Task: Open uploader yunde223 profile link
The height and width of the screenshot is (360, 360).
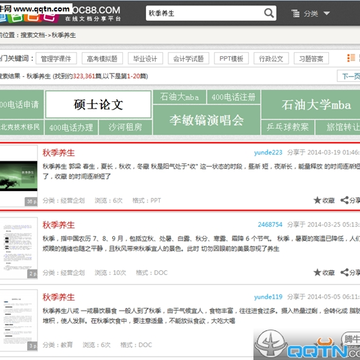Action: pos(268,153)
